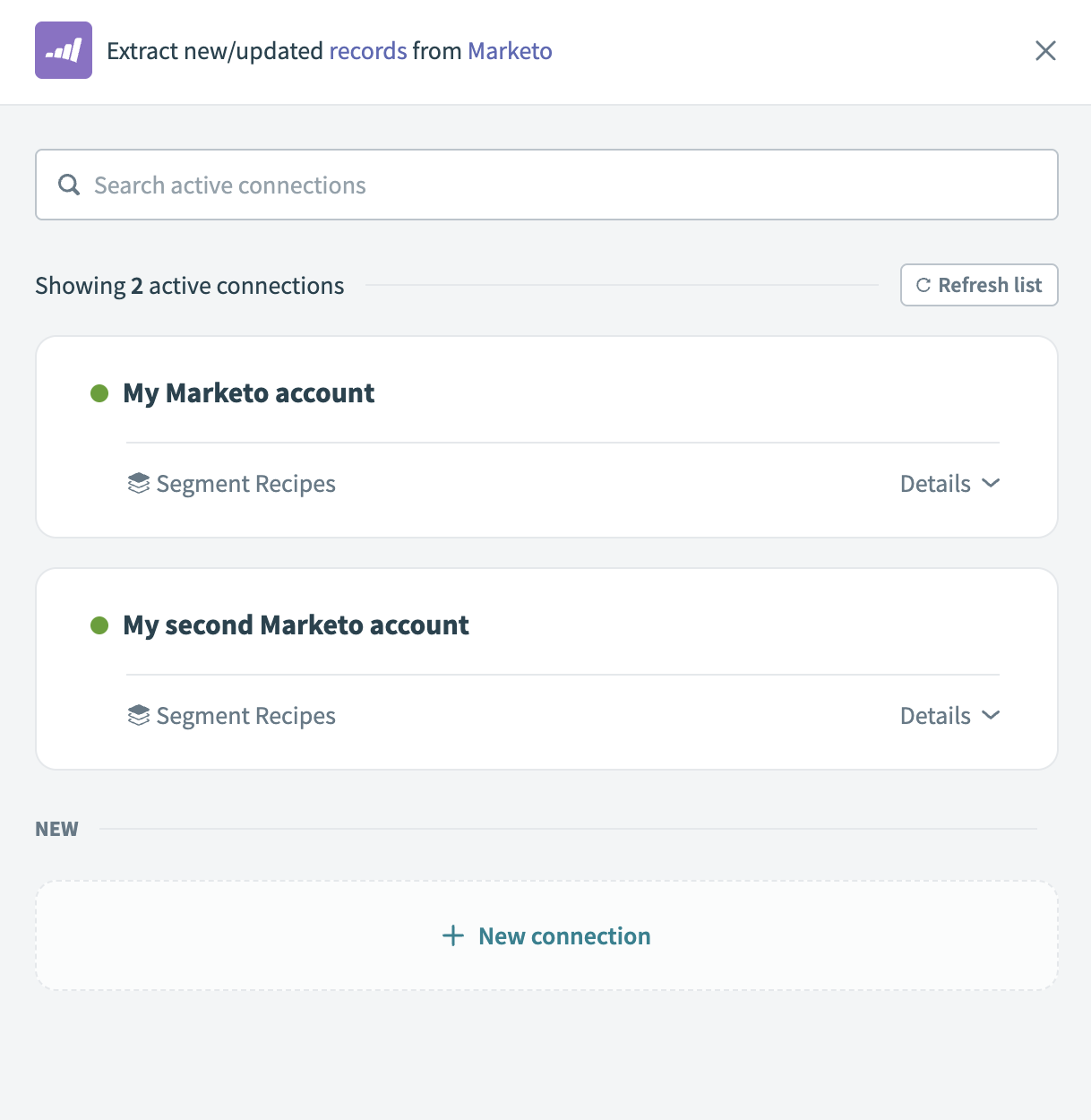Expand Details for My Marketo account
The image size is (1091, 1120).
click(x=951, y=483)
